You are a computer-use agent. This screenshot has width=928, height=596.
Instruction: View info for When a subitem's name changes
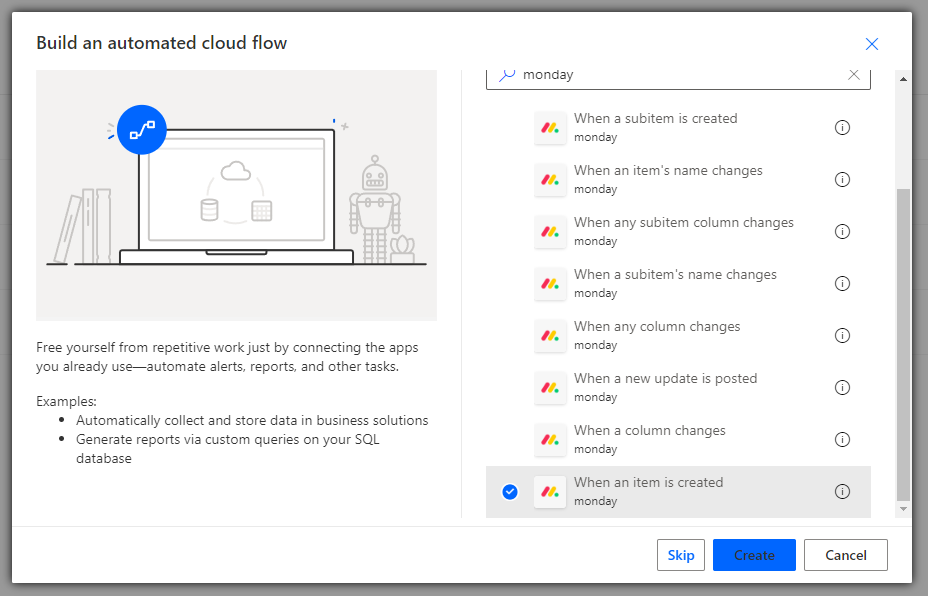[x=842, y=283]
